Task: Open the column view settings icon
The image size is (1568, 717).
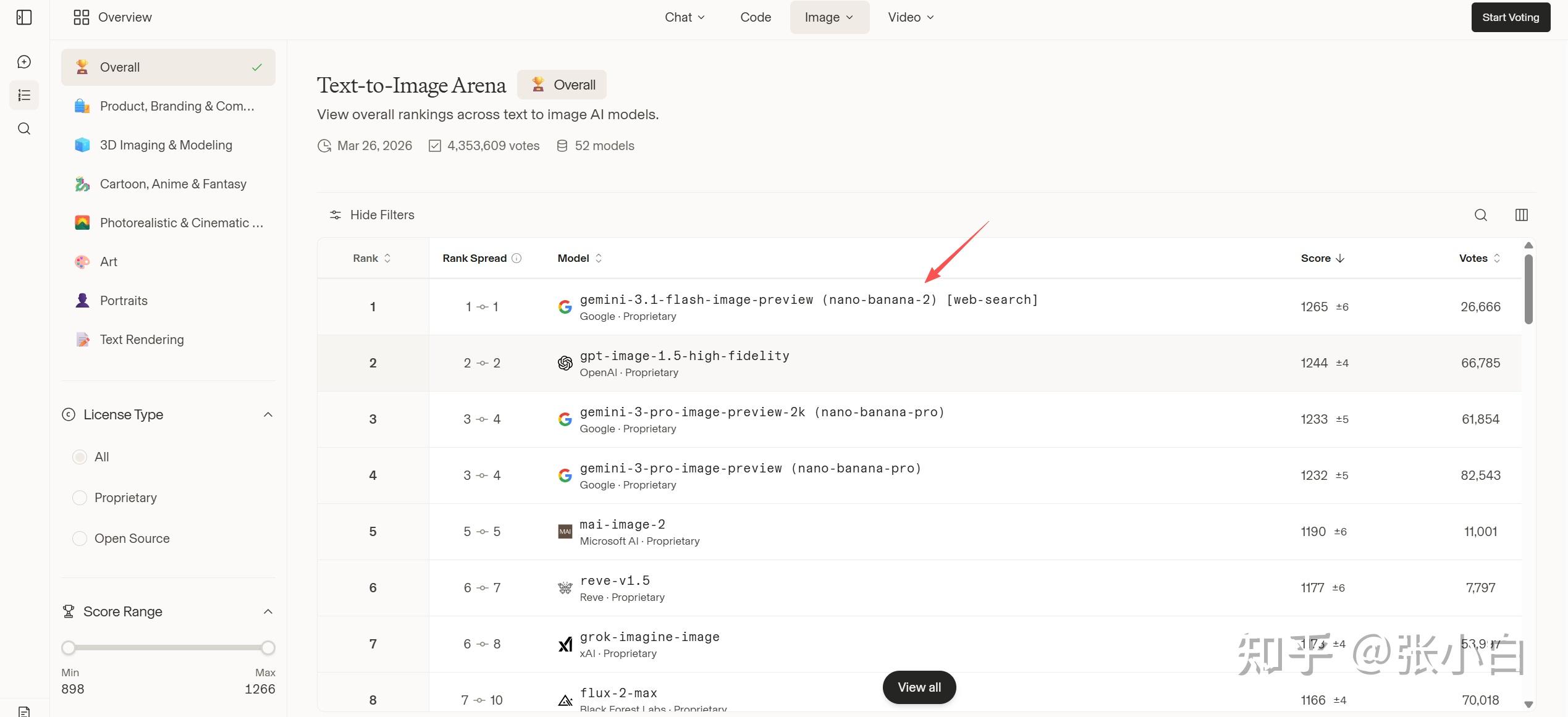Action: point(1521,215)
